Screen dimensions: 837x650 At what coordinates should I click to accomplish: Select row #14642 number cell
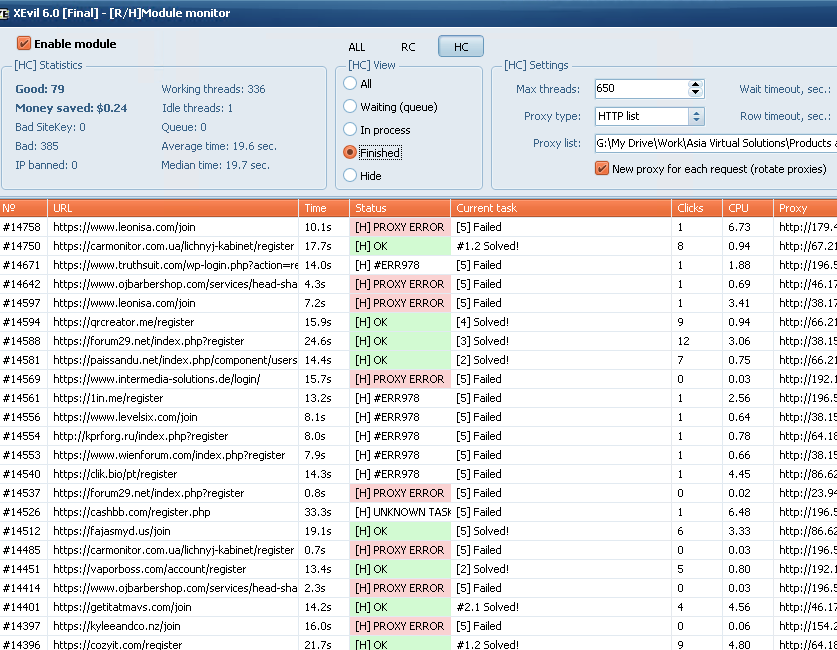coord(23,284)
